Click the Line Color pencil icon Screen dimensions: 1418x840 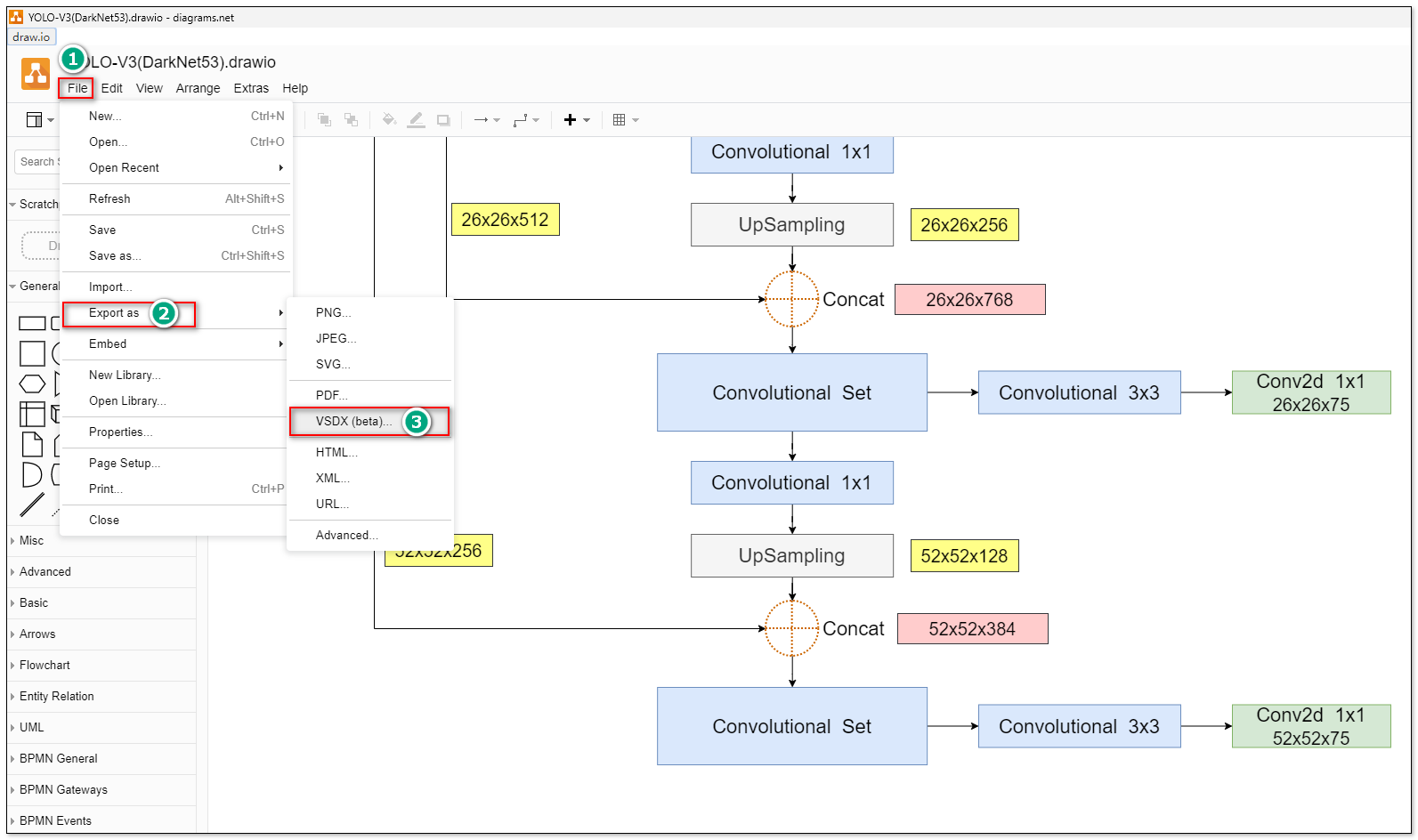(416, 119)
